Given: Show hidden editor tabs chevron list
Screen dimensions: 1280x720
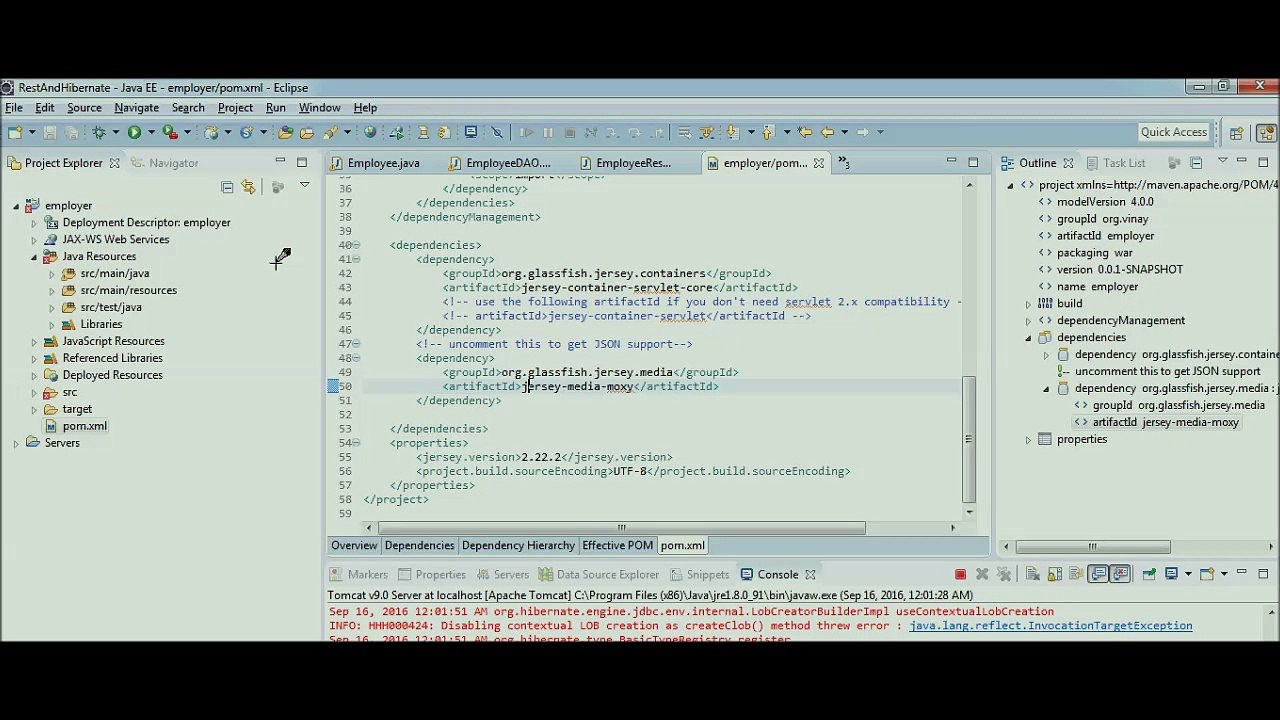Looking at the screenshot, I should coord(843,163).
